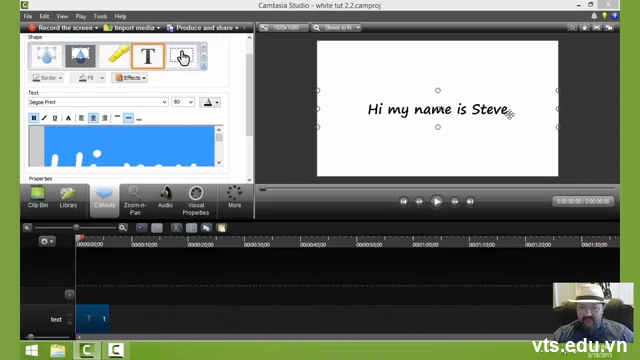Add a new track plus button

(x=69, y=294)
